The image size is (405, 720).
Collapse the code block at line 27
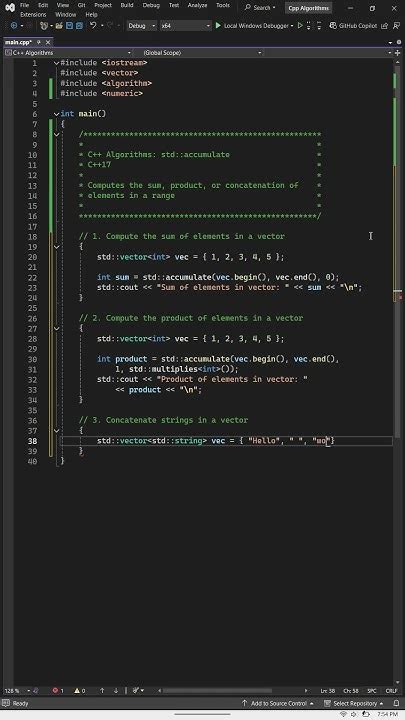point(56,329)
